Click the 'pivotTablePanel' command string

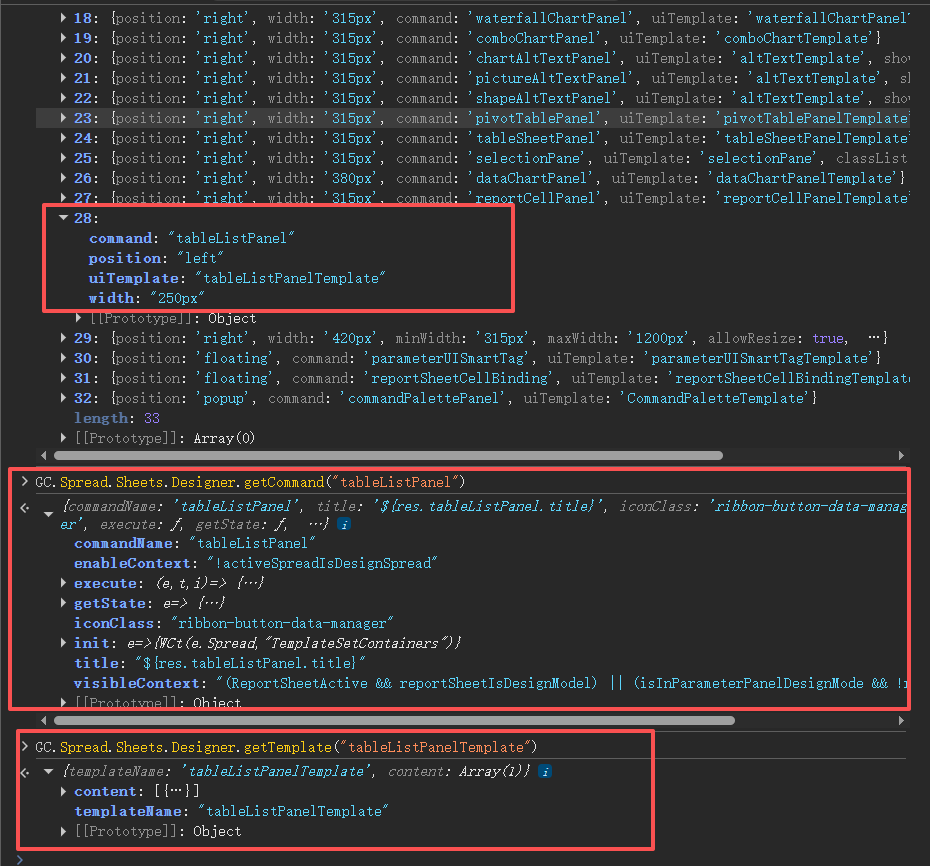tap(534, 118)
